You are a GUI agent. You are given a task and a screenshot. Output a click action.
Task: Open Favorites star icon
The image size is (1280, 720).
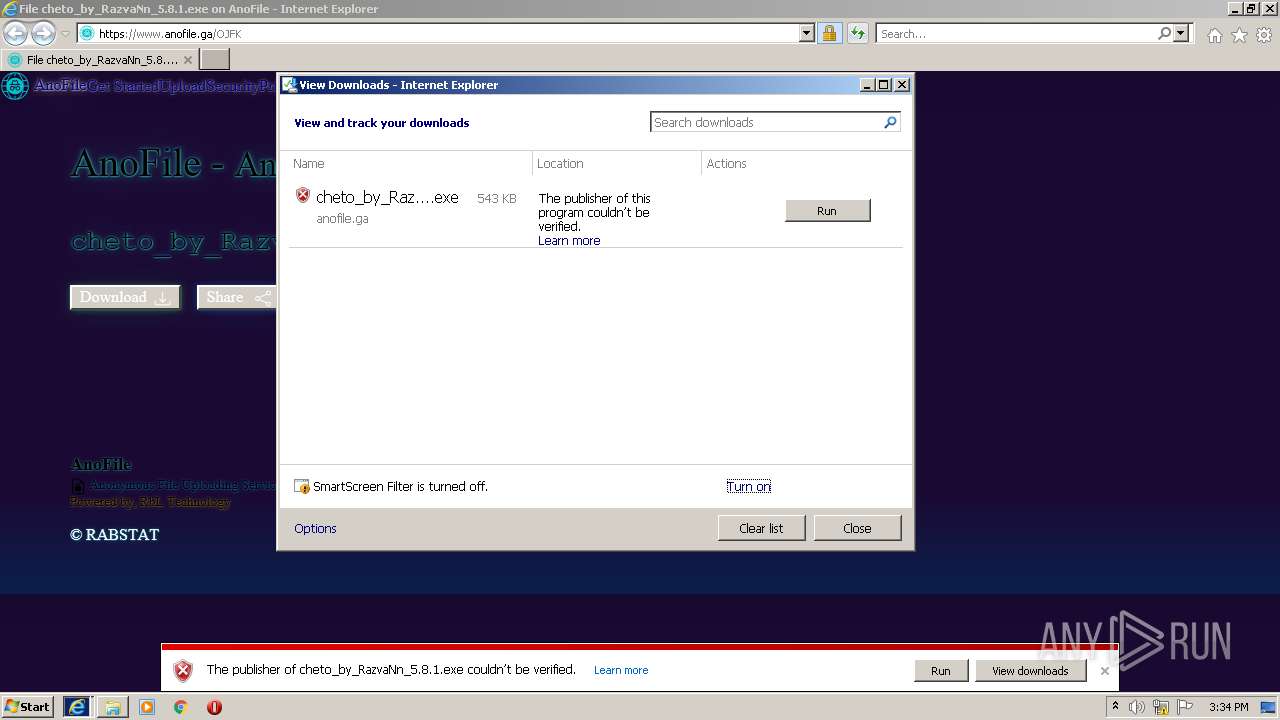click(1239, 34)
